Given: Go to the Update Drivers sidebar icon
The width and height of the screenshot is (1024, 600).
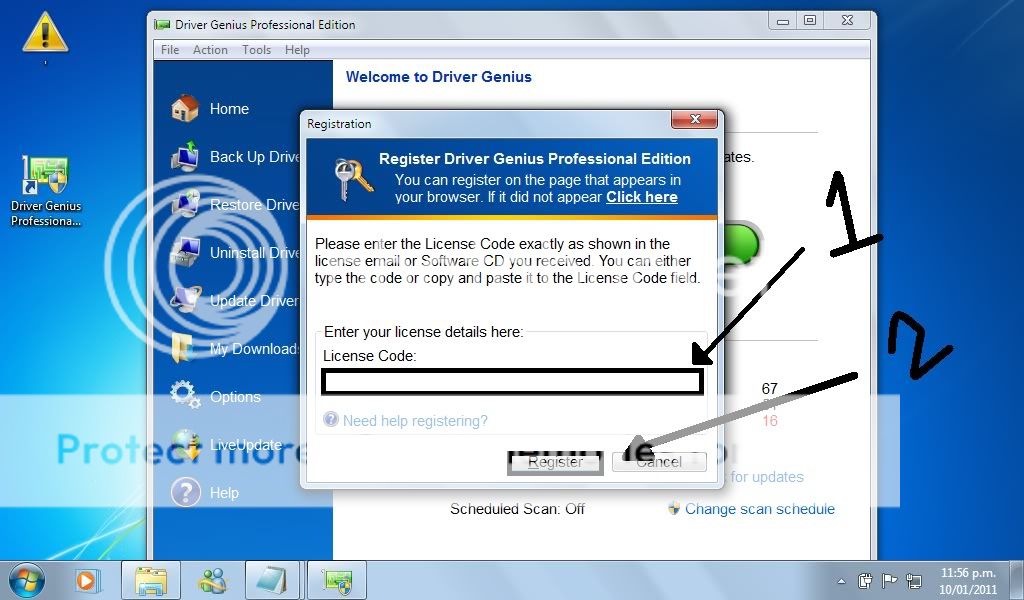Looking at the screenshot, I should (x=185, y=300).
